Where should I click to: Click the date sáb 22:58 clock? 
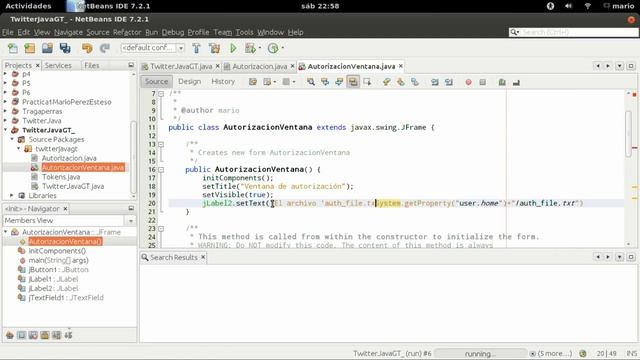coord(320,6)
